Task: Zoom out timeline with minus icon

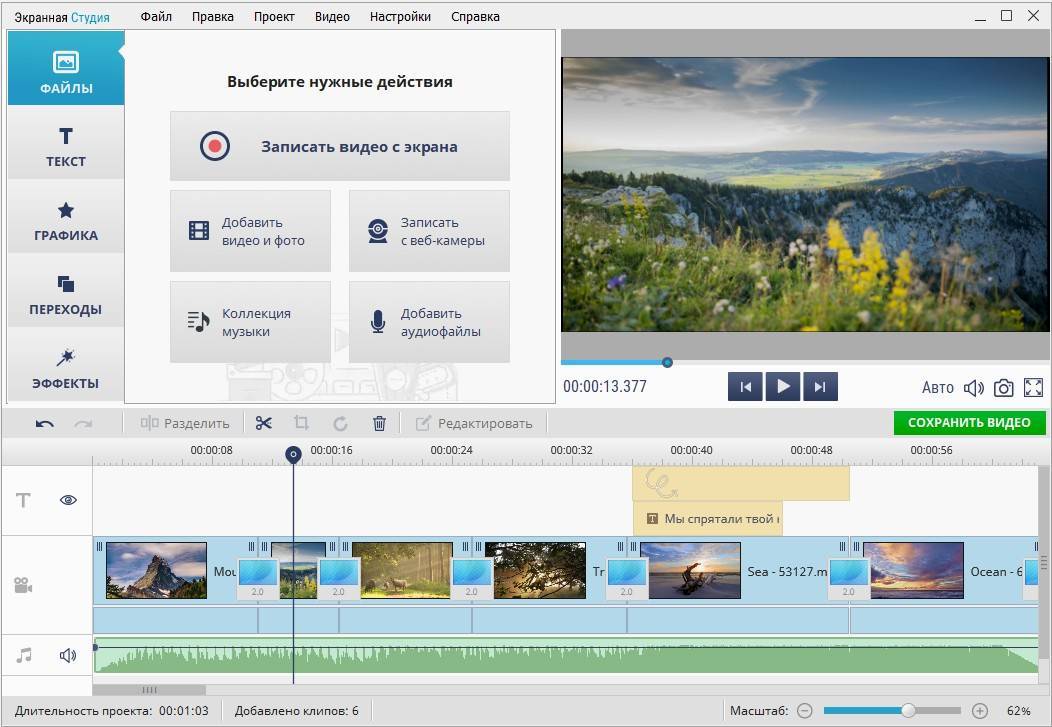Action: tap(805, 711)
